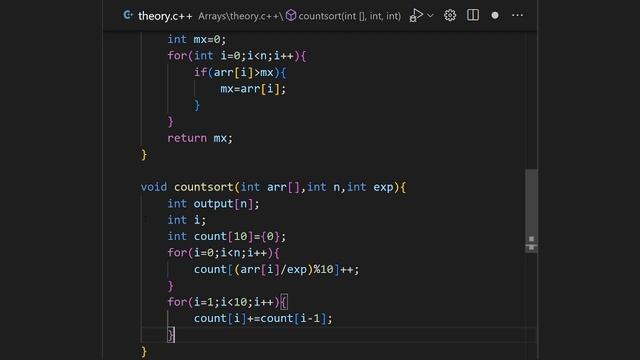The image size is (640, 360).
Task: Select the Arrays\theory.c++ breadcrumb path
Action: coord(240,16)
